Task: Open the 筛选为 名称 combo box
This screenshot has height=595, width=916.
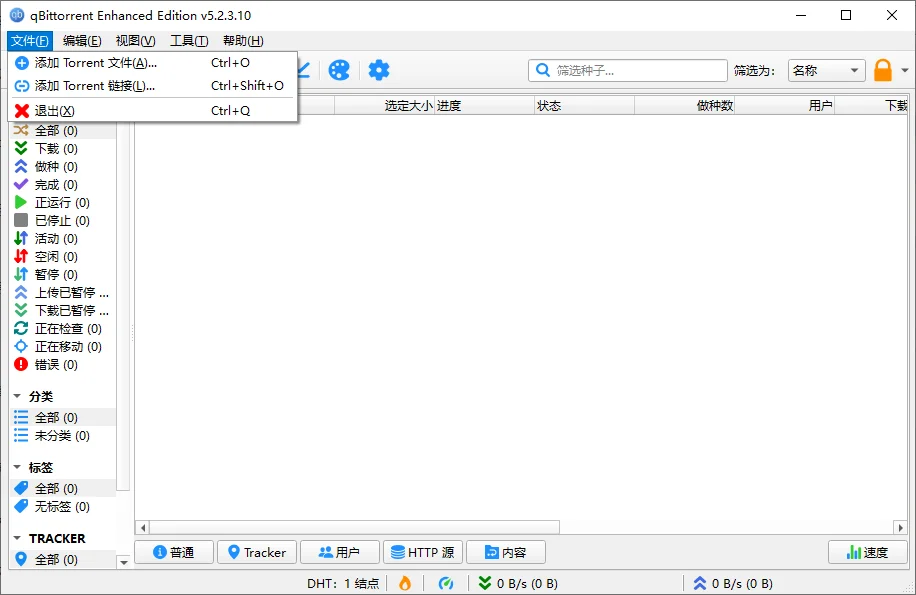Action: 826,71
